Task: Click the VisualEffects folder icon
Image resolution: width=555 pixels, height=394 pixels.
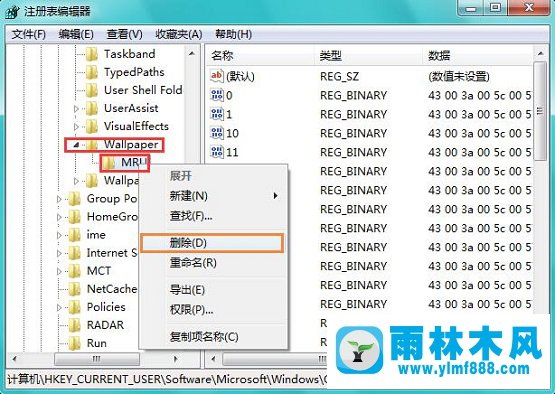Action: (92, 126)
